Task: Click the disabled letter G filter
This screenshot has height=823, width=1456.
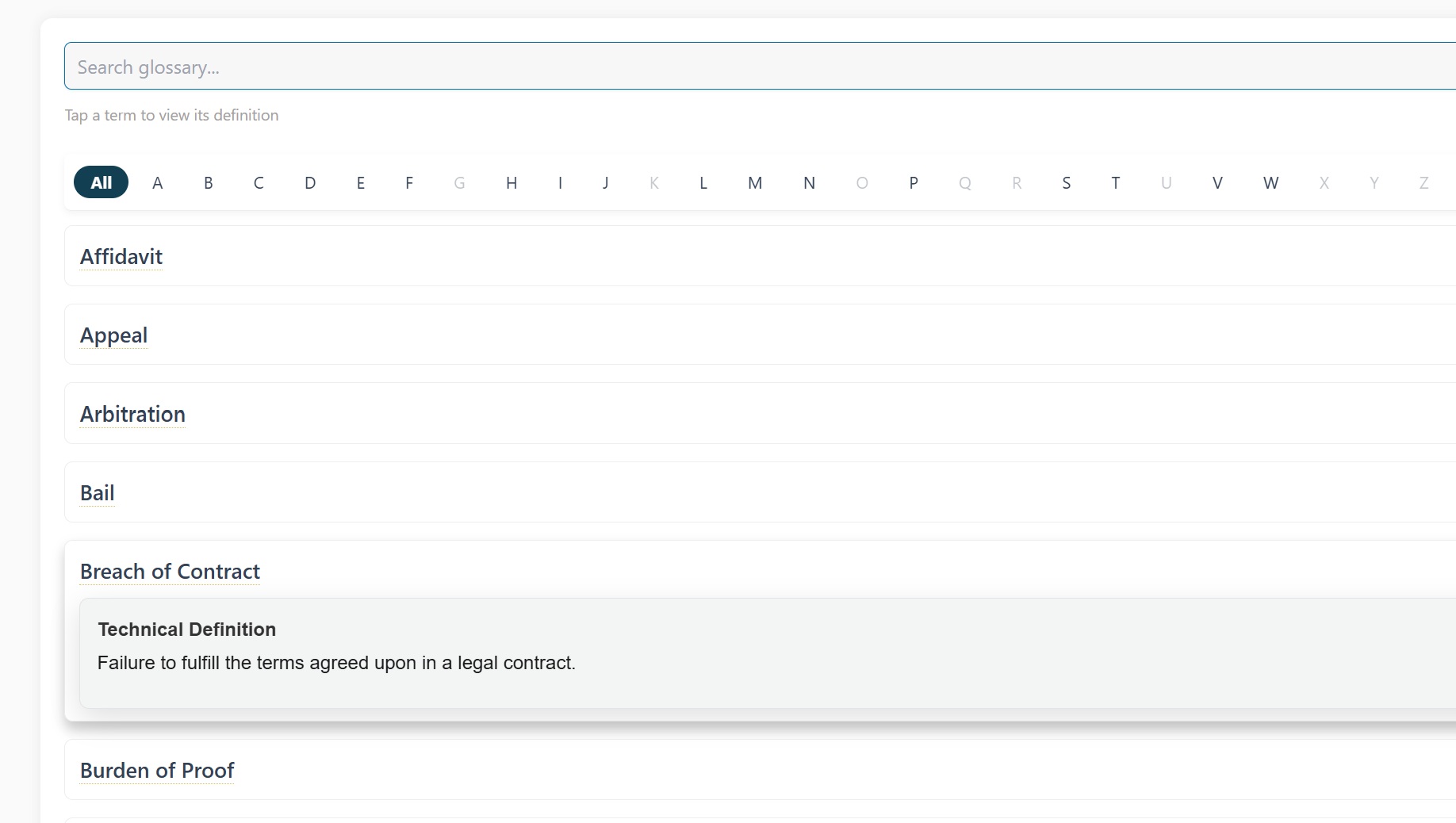Action: pyautogui.click(x=459, y=182)
